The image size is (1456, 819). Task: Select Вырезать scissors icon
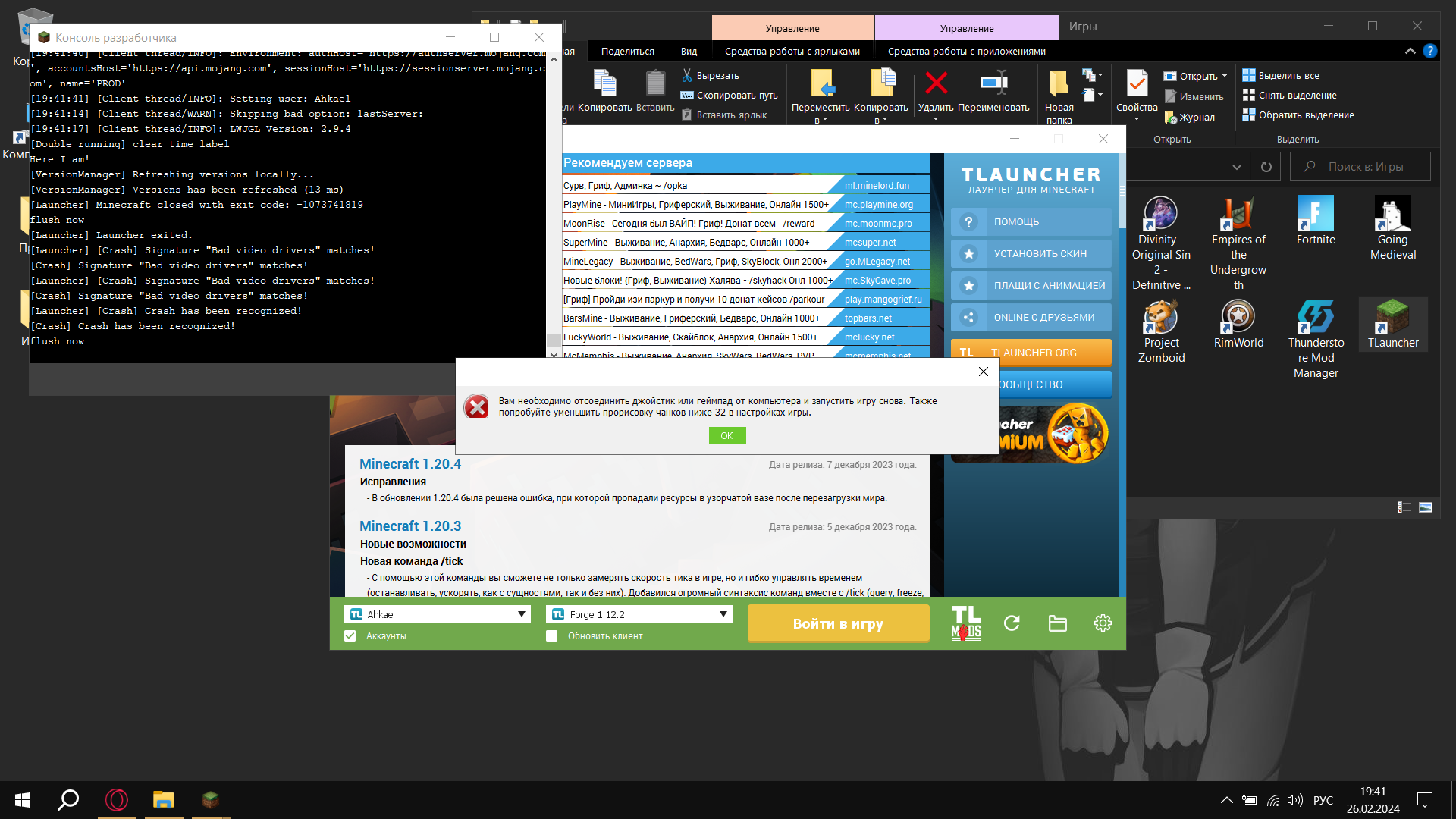pos(686,75)
